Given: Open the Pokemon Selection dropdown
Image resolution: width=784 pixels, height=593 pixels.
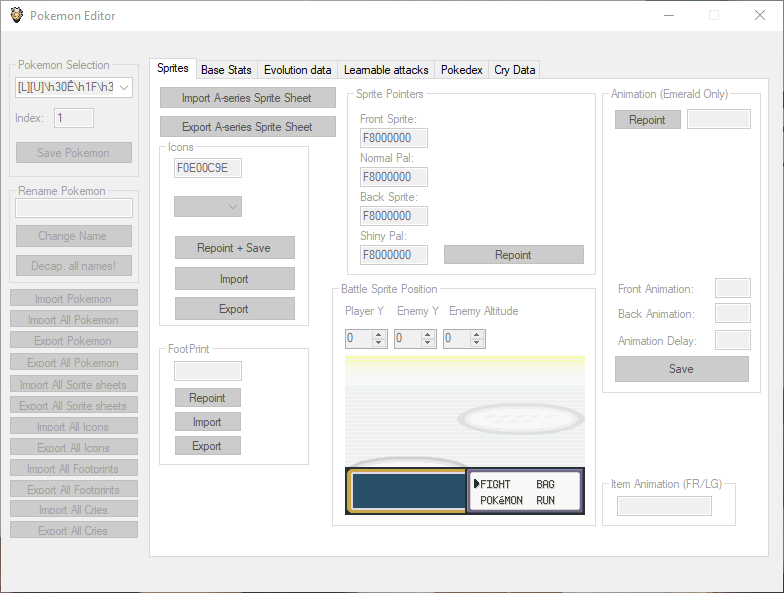Looking at the screenshot, I should coord(124,88).
